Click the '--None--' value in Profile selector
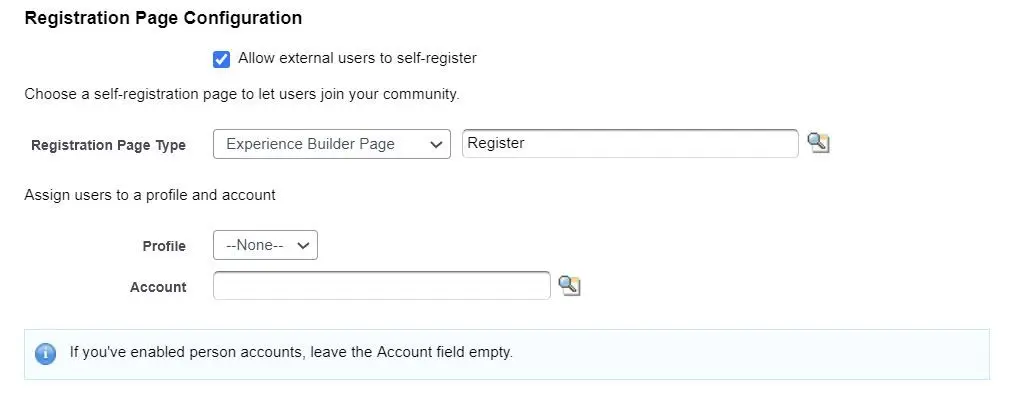Viewport: 1015px width, 404px height. [x=255, y=245]
